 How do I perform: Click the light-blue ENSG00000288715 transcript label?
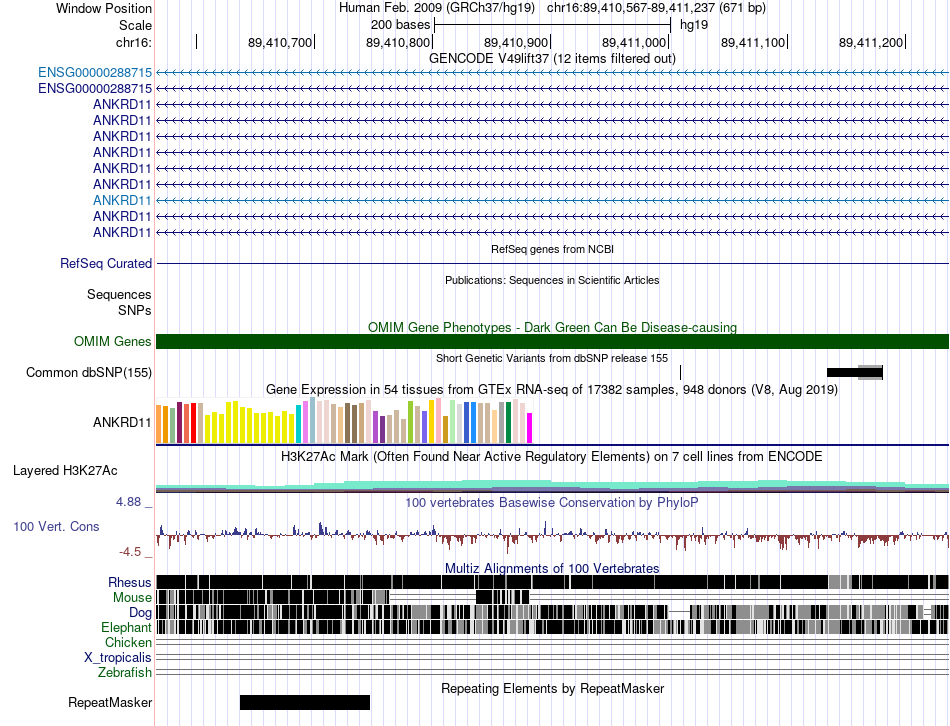click(x=95, y=73)
